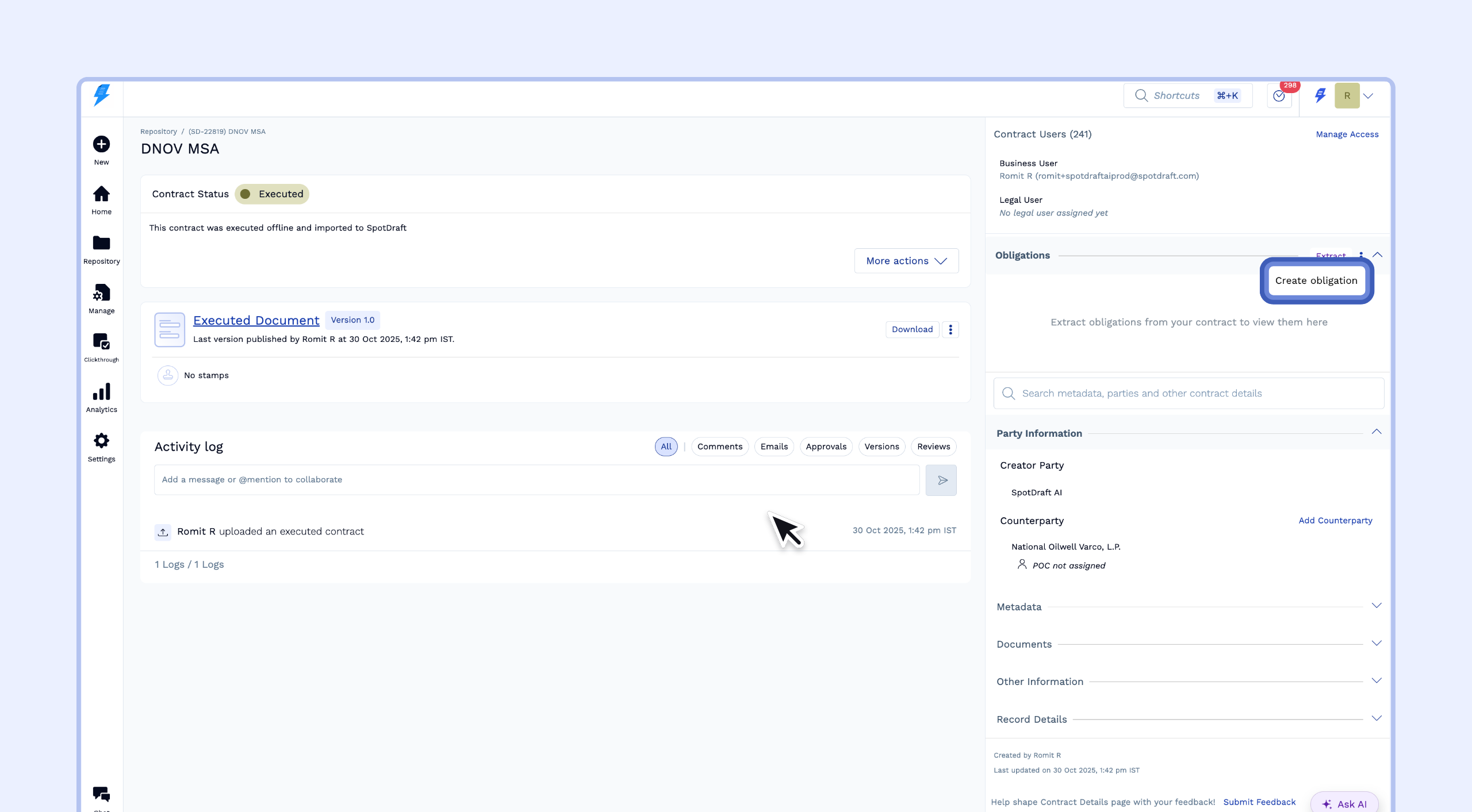This screenshot has height=812, width=1472.
Task: Select Create obligation menu item
Action: 1316,280
